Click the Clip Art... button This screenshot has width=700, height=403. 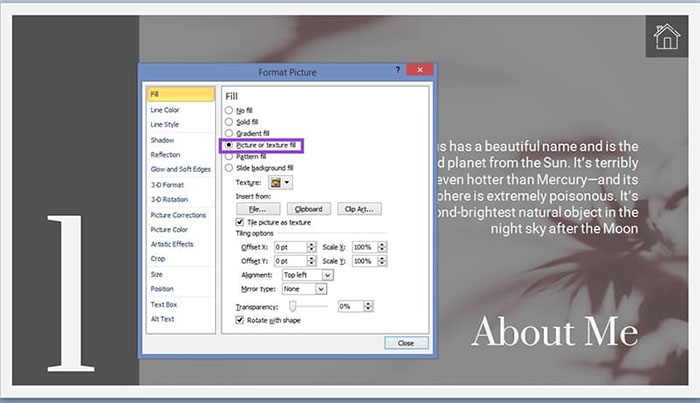[359, 209]
